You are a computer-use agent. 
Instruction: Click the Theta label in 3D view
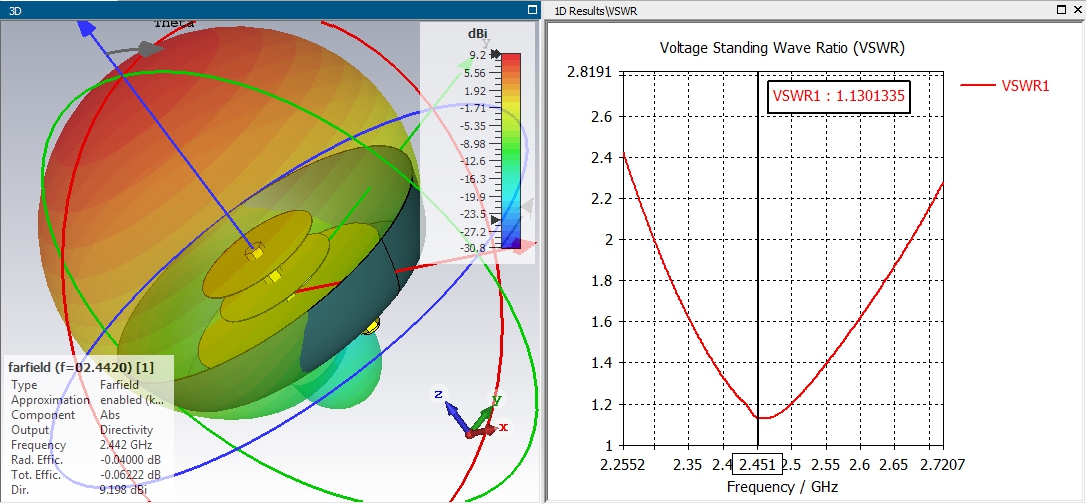coord(174,23)
